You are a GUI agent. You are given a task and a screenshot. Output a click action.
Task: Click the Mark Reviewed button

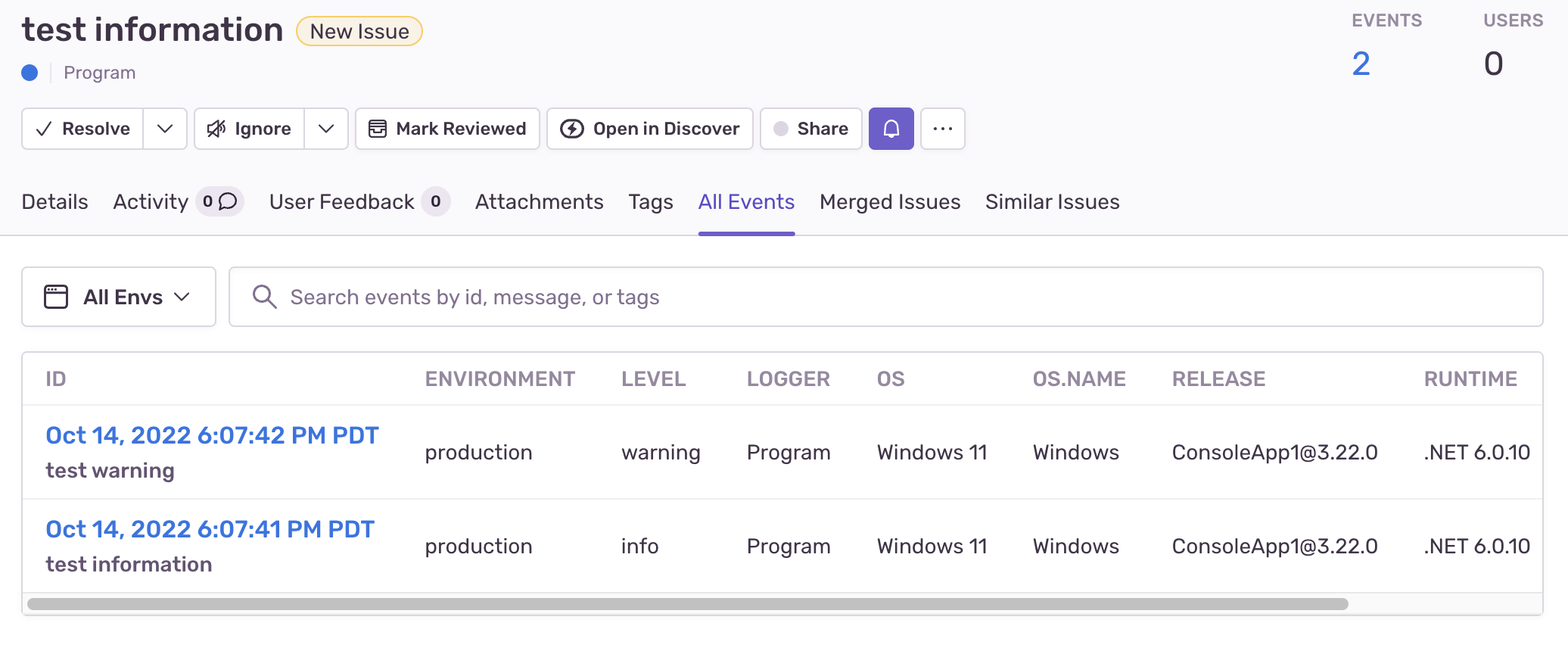click(447, 129)
